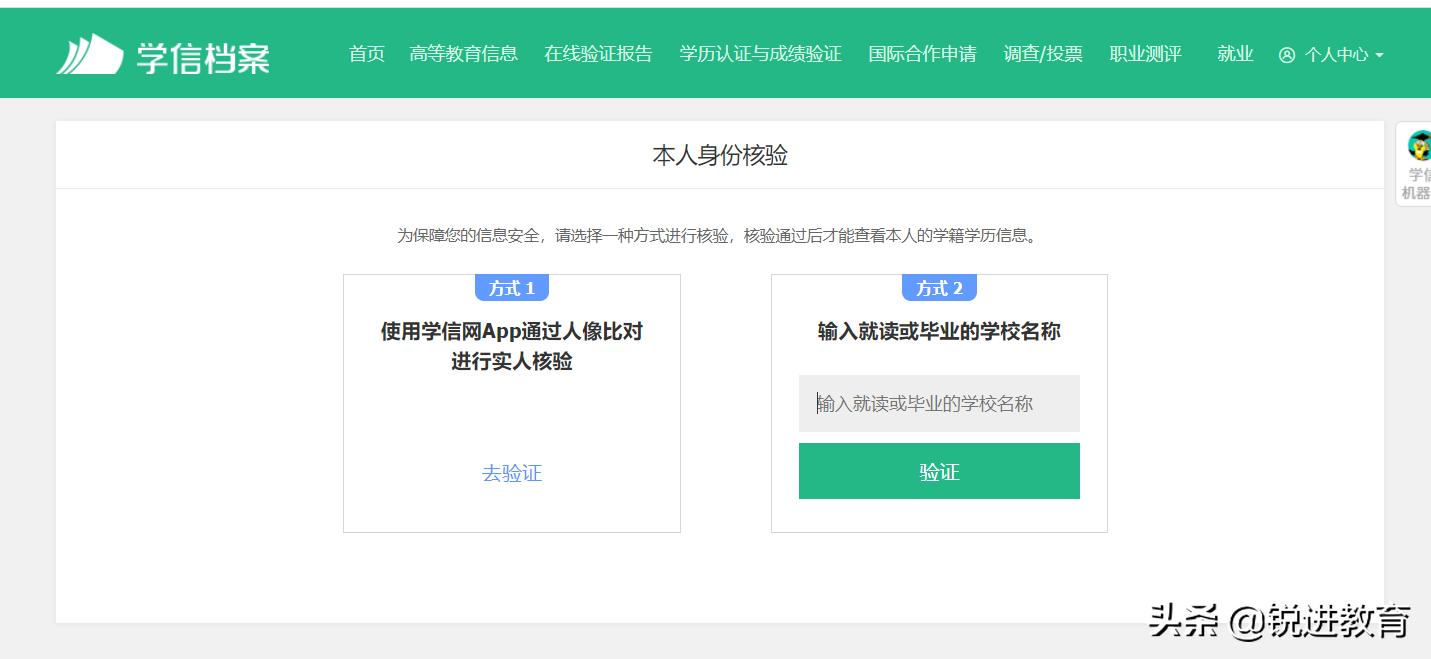The height and width of the screenshot is (659, 1431).
Task: Select 首页 in the navigation bar
Action: [365, 55]
